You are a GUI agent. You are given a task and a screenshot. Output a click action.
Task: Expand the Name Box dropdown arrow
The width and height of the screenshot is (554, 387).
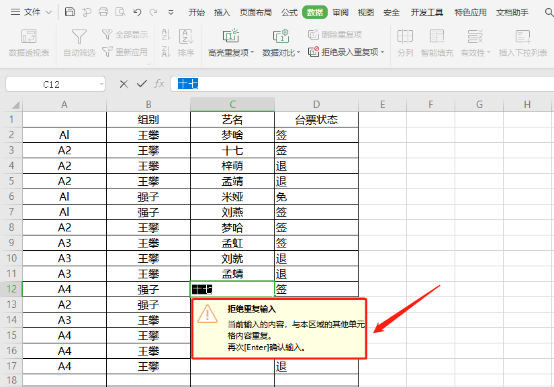point(102,84)
